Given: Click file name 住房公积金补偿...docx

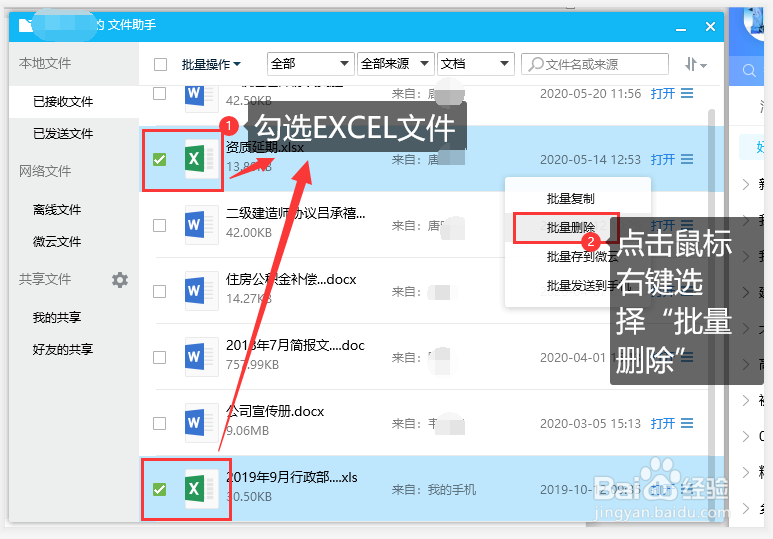Looking at the screenshot, I should [291, 279].
